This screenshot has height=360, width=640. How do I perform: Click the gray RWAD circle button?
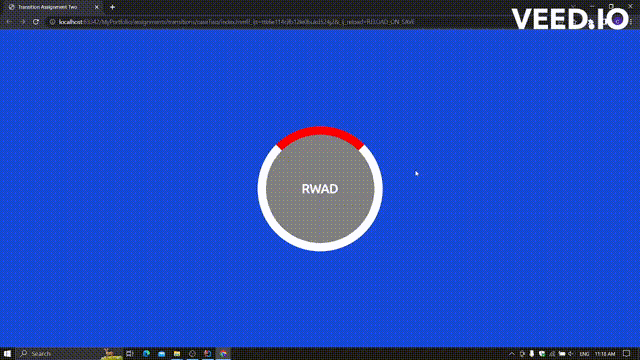[x=320, y=189]
